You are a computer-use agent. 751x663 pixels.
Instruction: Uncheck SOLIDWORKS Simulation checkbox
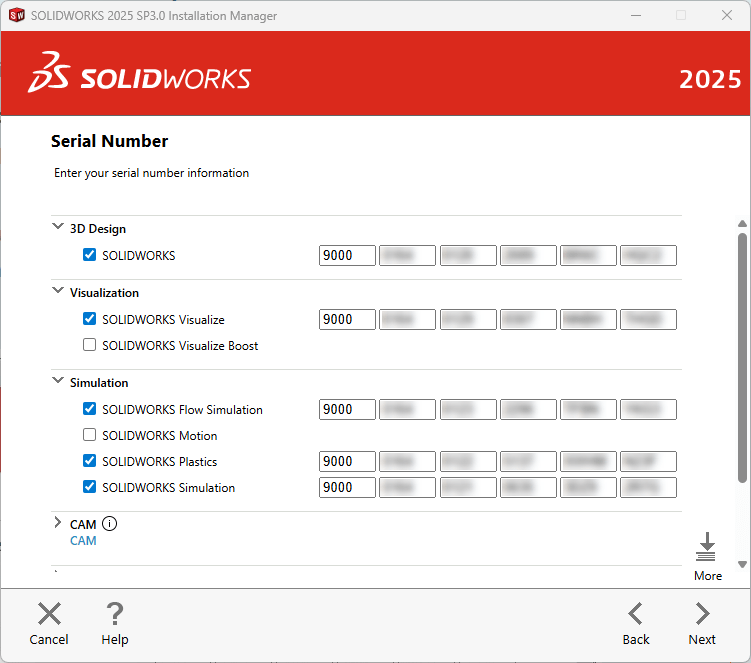[x=90, y=486]
